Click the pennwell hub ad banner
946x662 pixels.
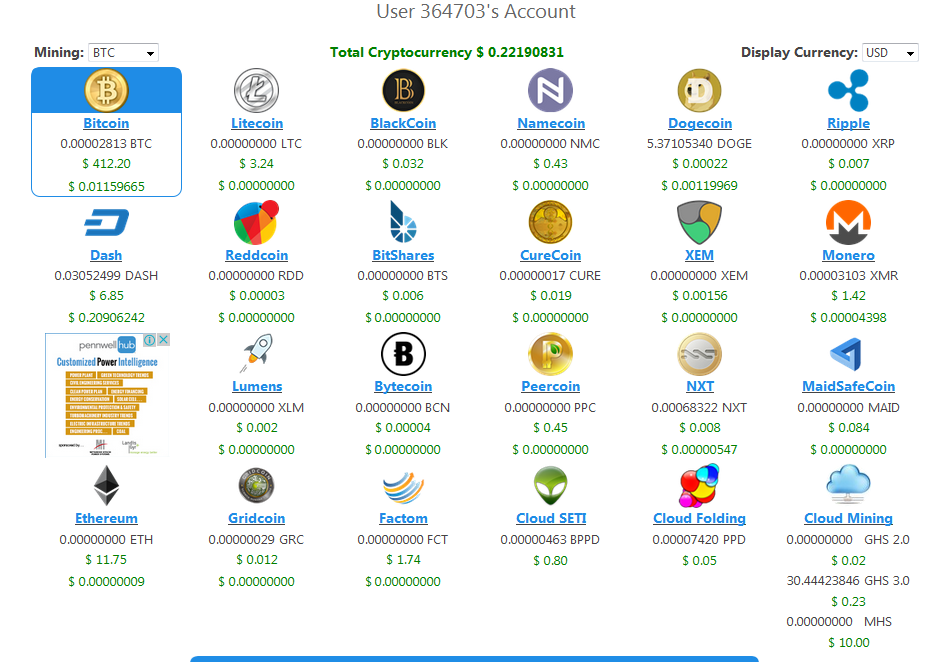[107, 395]
